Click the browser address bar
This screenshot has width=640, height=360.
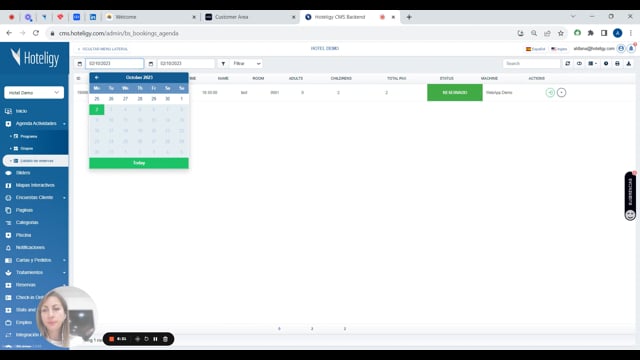coord(282,33)
